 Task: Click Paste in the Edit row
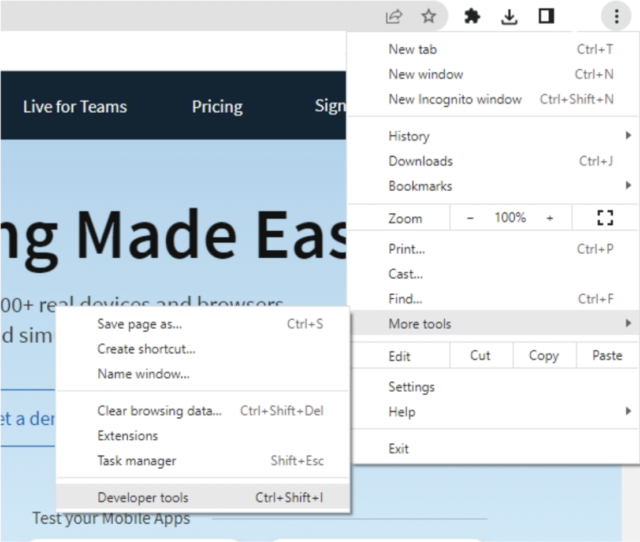click(607, 355)
